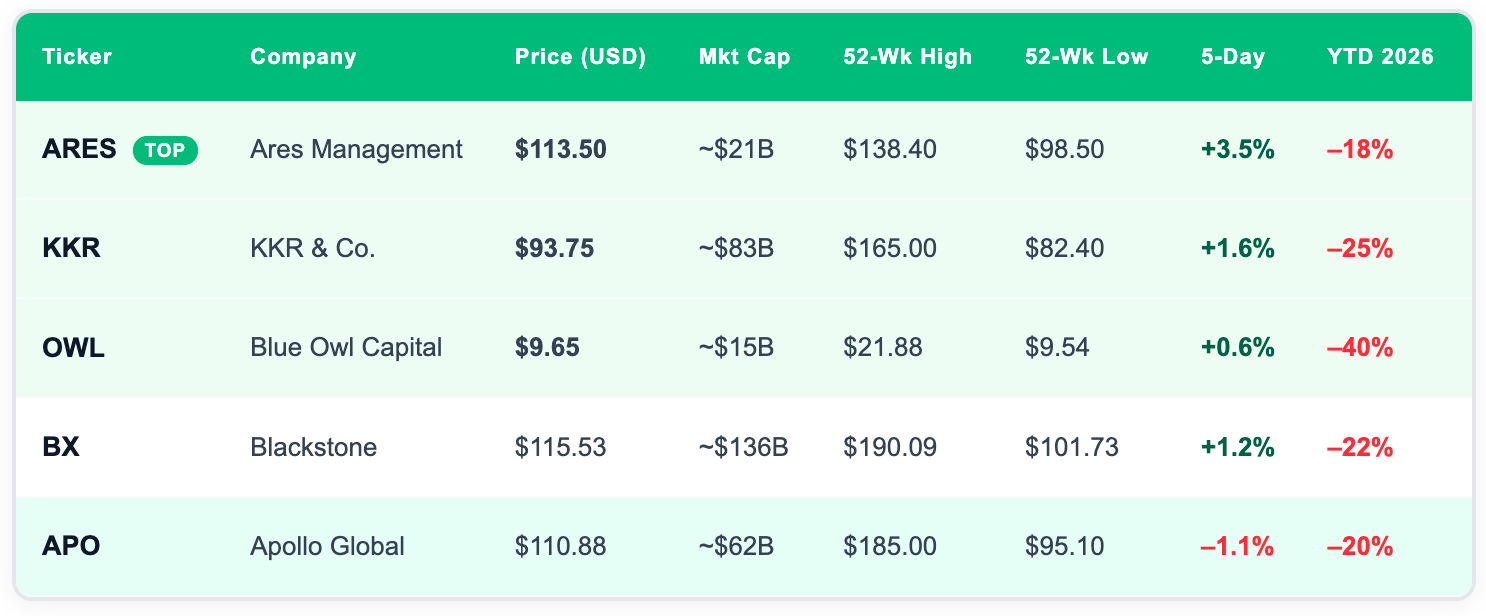Image resolution: width=1486 pixels, height=616 pixels.
Task: Select the ARES ticker symbol
Action: pos(79,150)
